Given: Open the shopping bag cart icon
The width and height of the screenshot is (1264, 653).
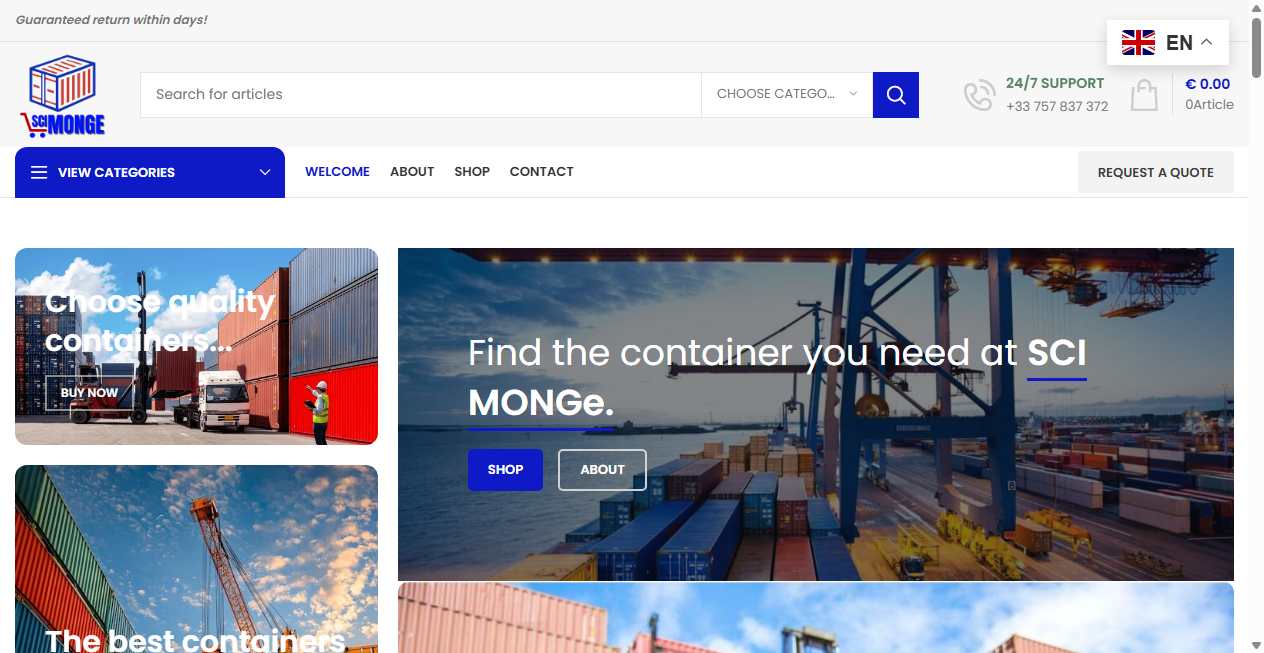Looking at the screenshot, I should point(1144,95).
